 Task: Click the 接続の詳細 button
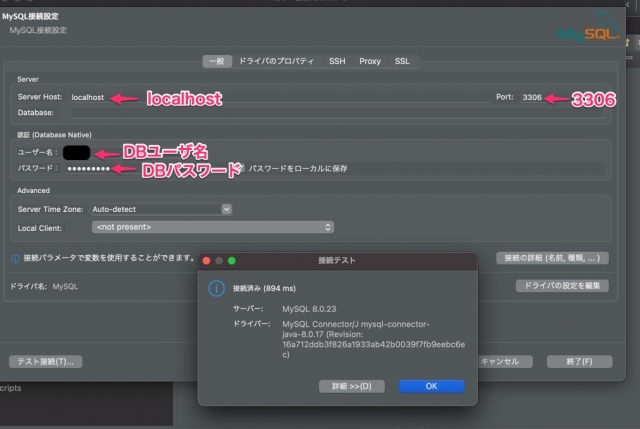coord(552,258)
